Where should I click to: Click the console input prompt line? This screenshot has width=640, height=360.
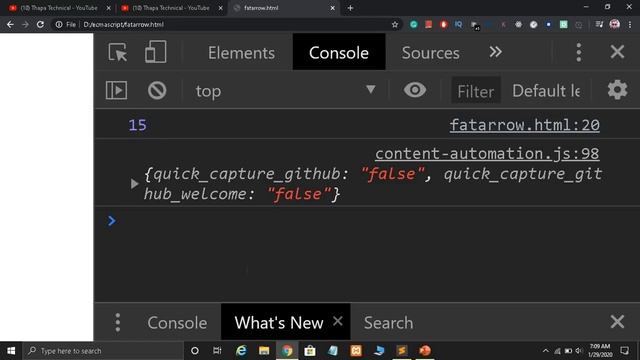pos(367,221)
